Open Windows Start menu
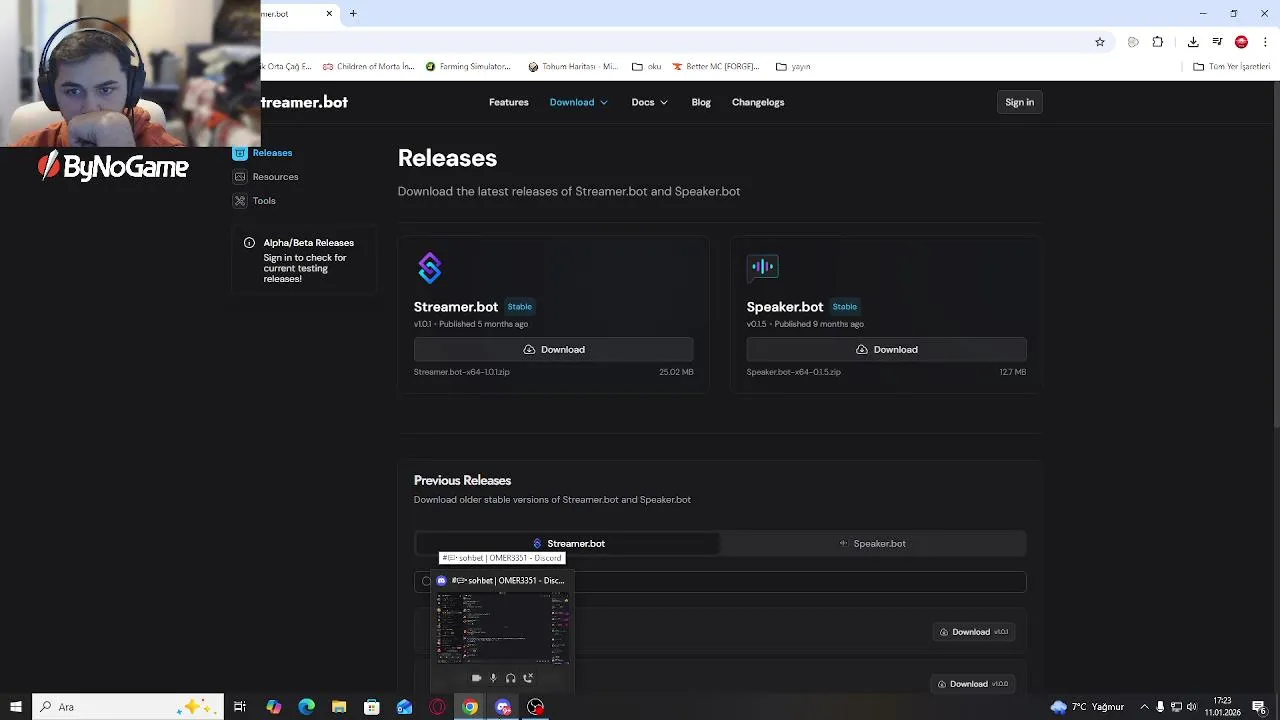 16,707
